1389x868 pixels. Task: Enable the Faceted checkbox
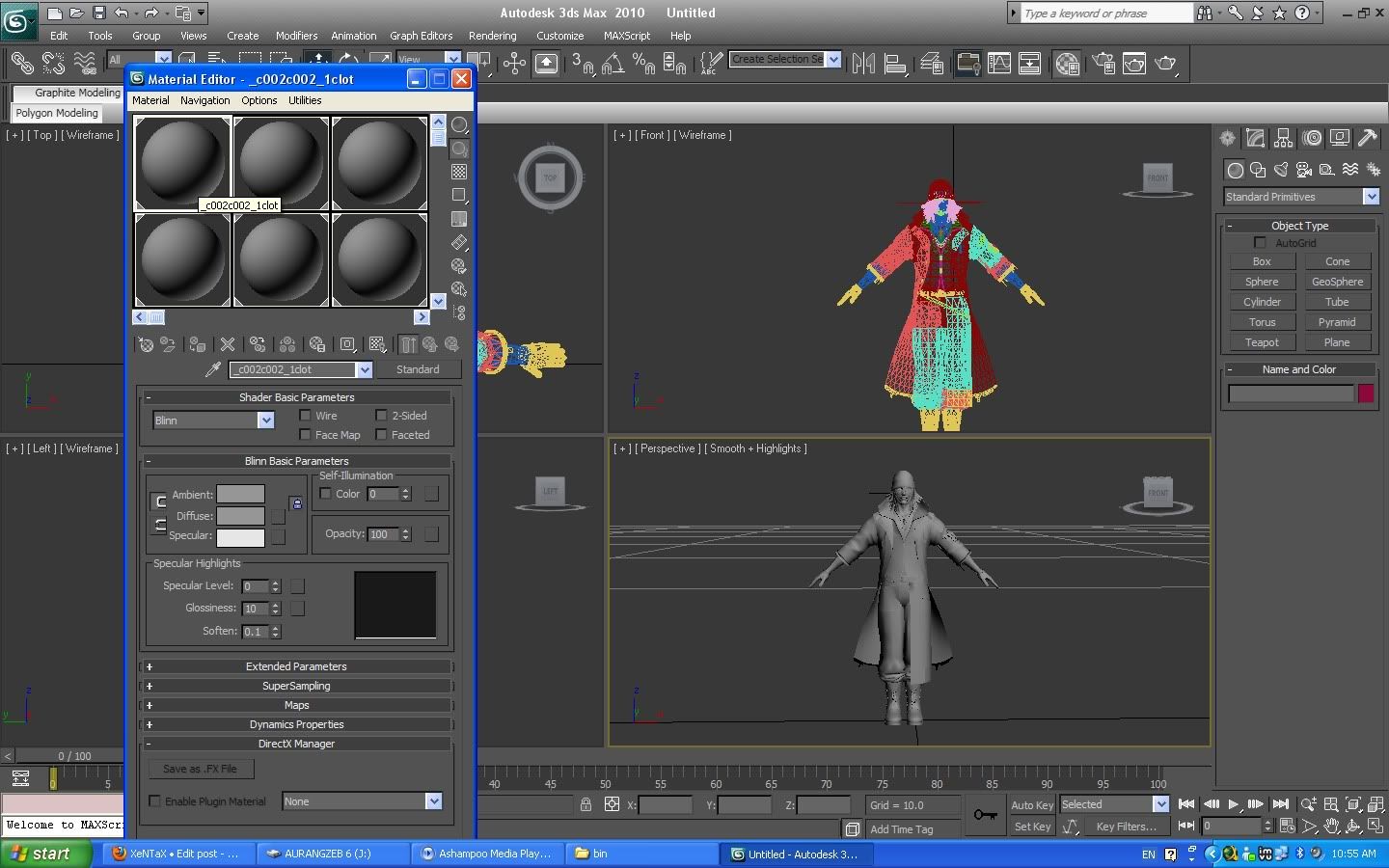click(x=381, y=435)
